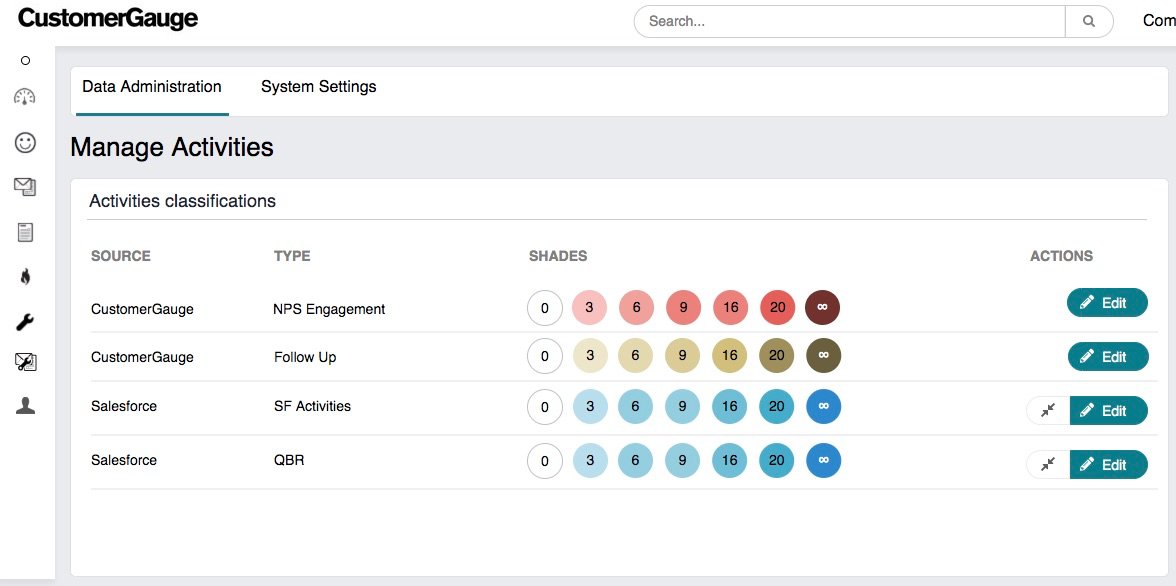Click the Manage Activities page title
Image resolution: width=1176 pixels, height=586 pixels.
(x=172, y=146)
